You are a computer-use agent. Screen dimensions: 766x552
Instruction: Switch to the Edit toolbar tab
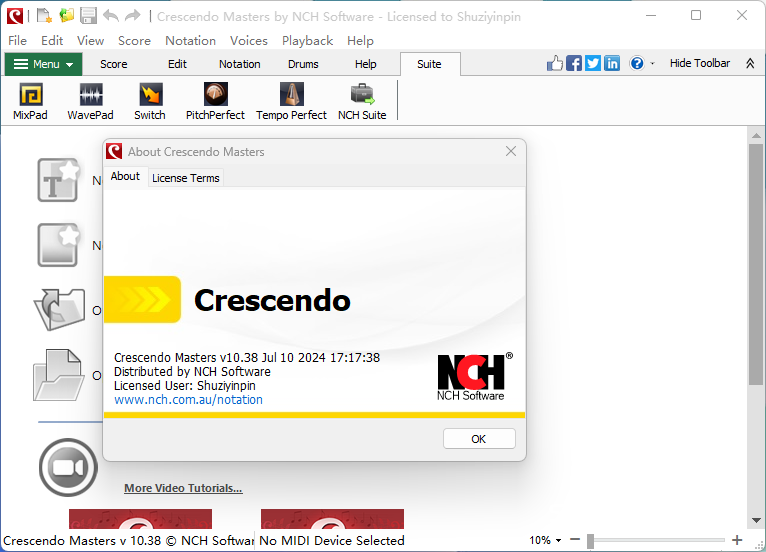click(177, 64)
